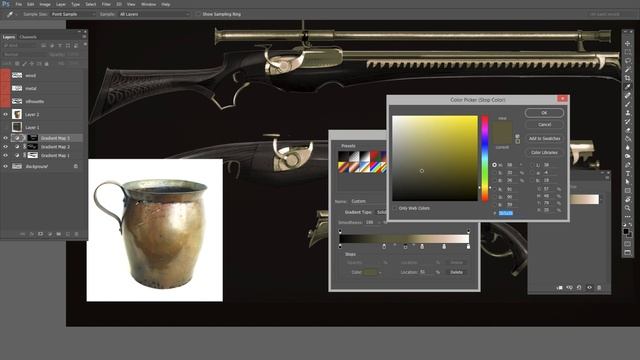Open the Image menu
Viewport: 640px width, 360px height.
coord(45,4)
